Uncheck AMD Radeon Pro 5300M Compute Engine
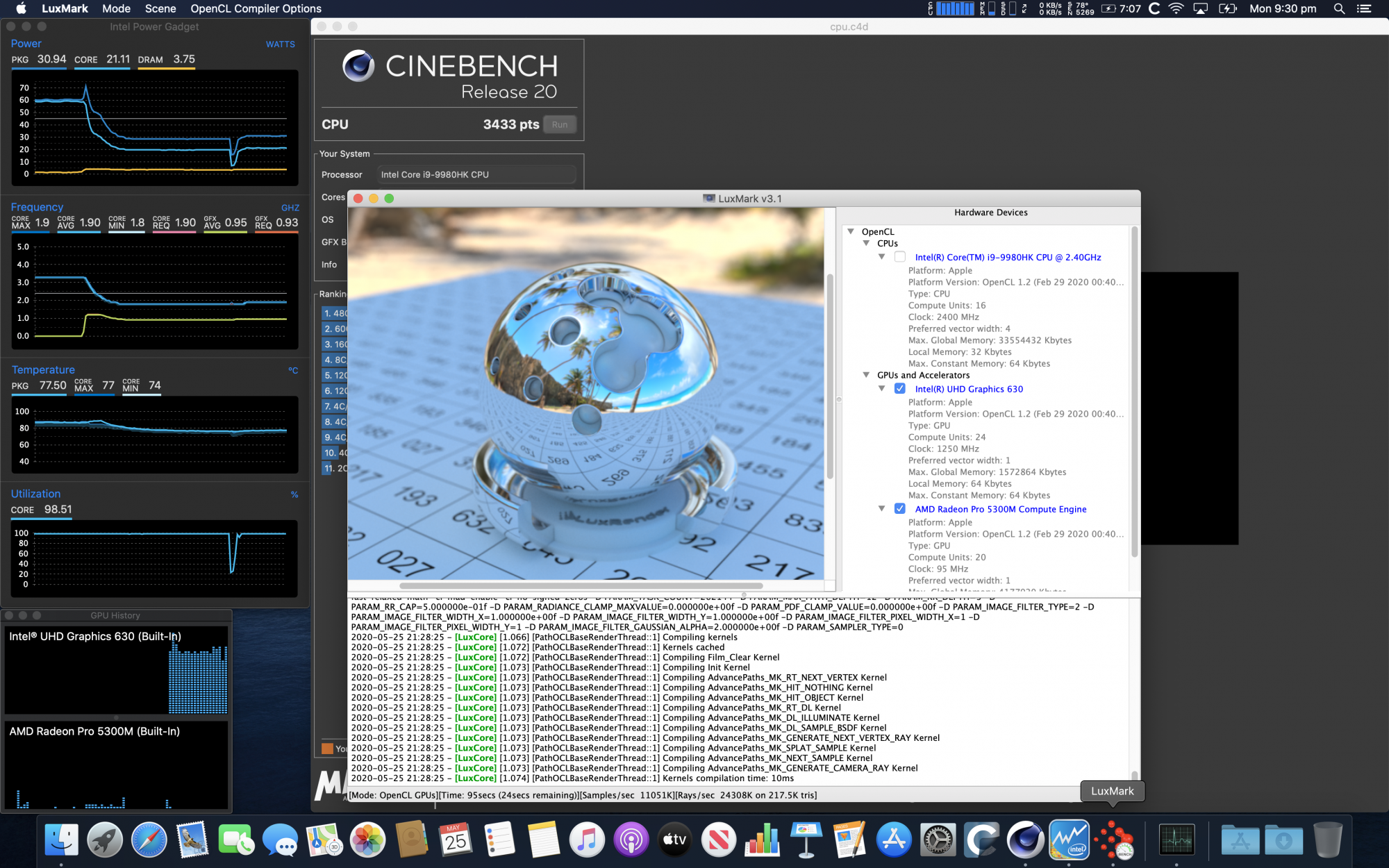The height and width of the screenshot is (868, 1389). tap(900, 509)
